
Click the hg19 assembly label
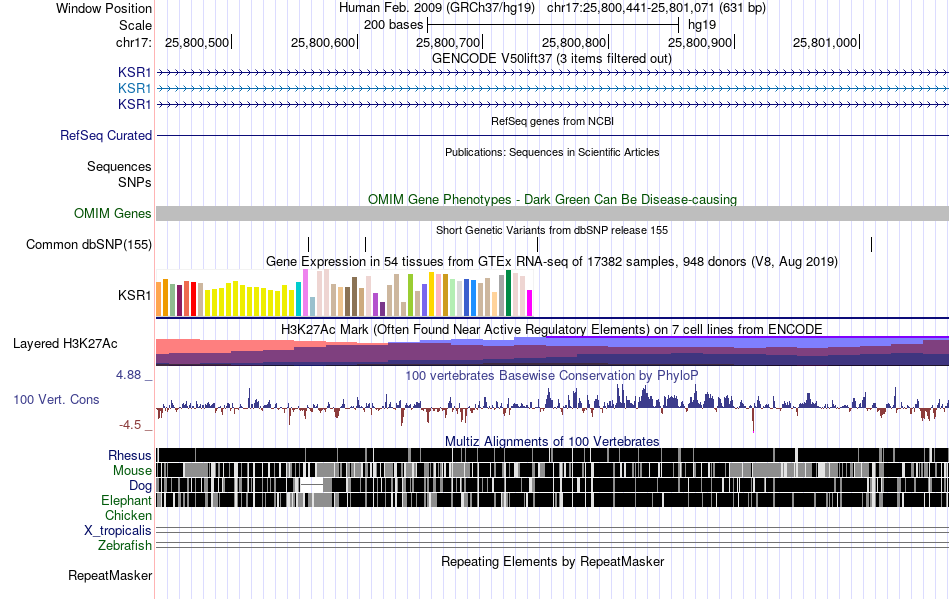[702, 25]
